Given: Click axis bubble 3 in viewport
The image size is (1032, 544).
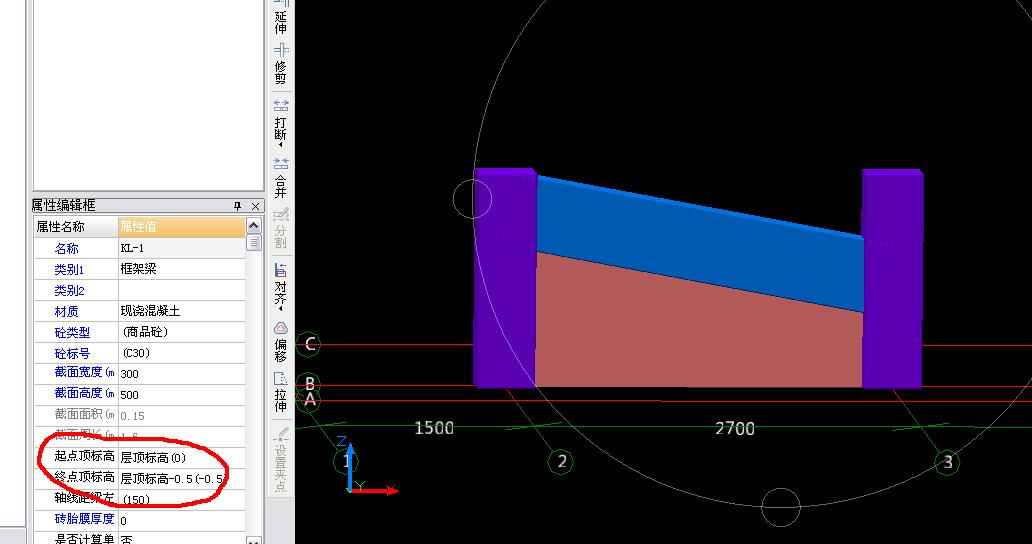Looking at the screenshot, I should 948,461.
